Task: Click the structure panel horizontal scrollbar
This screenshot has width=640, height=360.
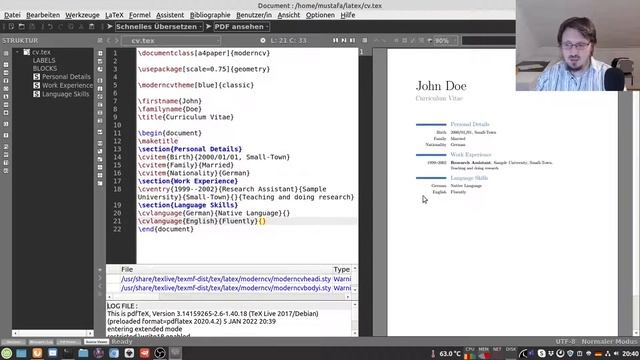Action: (53, 333)
